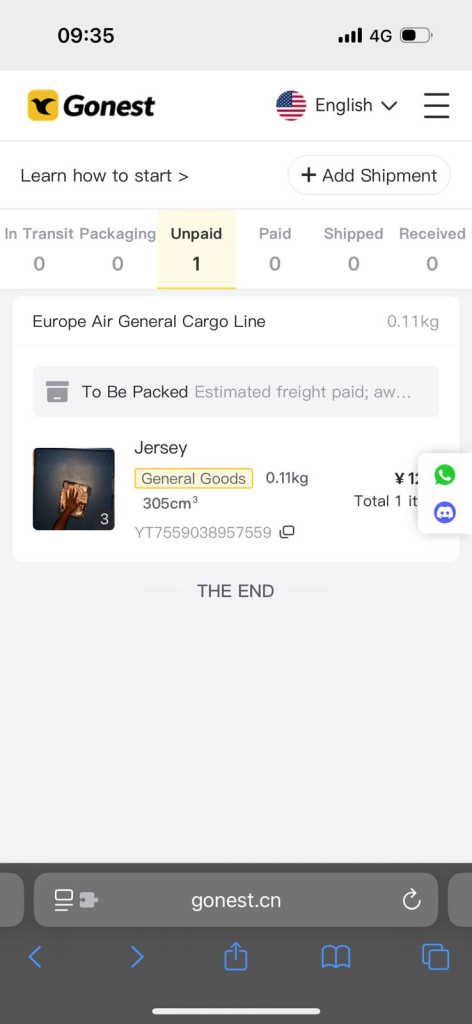This screenshot has width=472, height=1024.
Task: Open WhatsApp support chat icon
Action: 445,475
